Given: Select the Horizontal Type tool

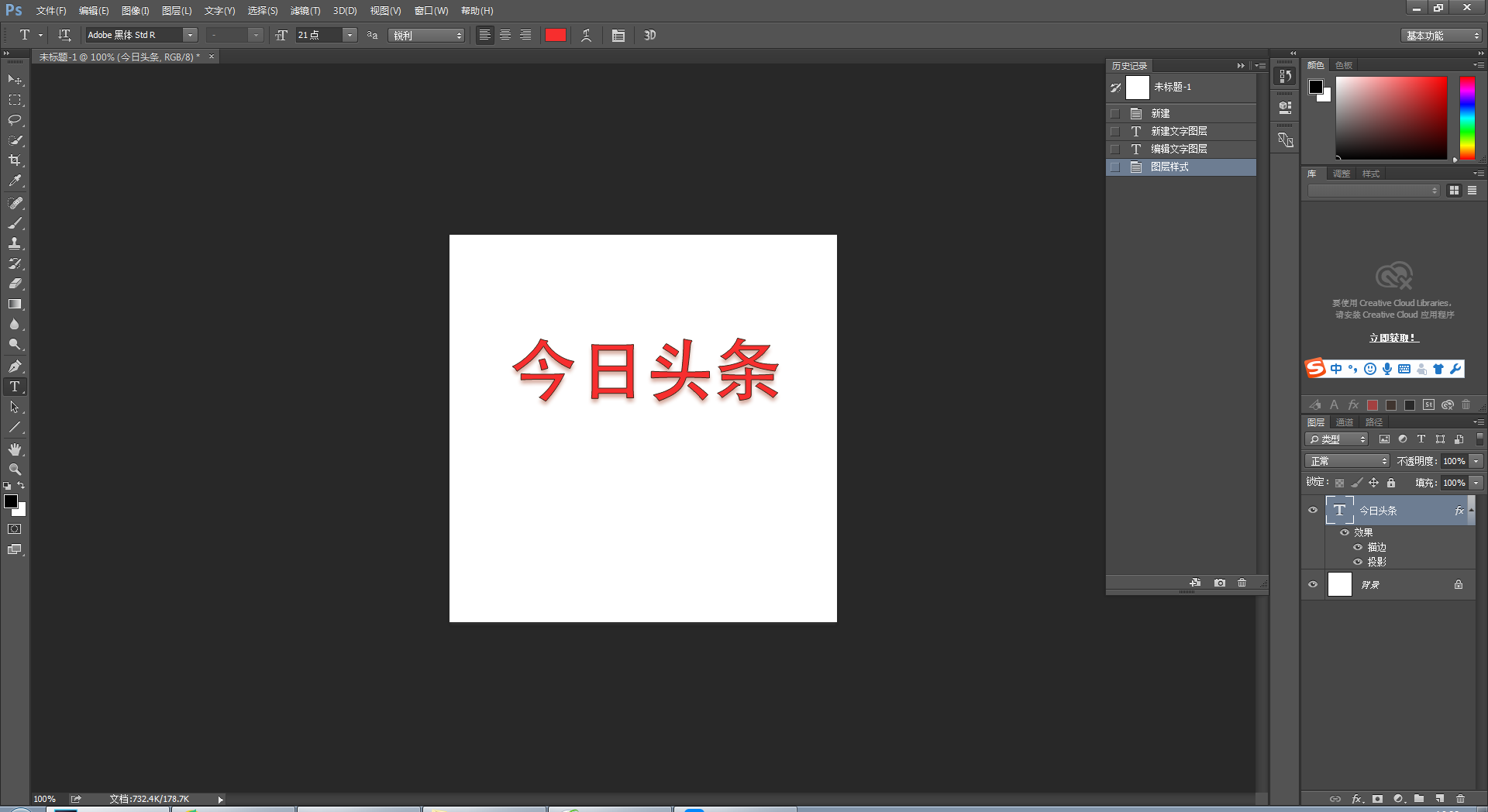Looking at the screenshot, I should click(15, 387).
